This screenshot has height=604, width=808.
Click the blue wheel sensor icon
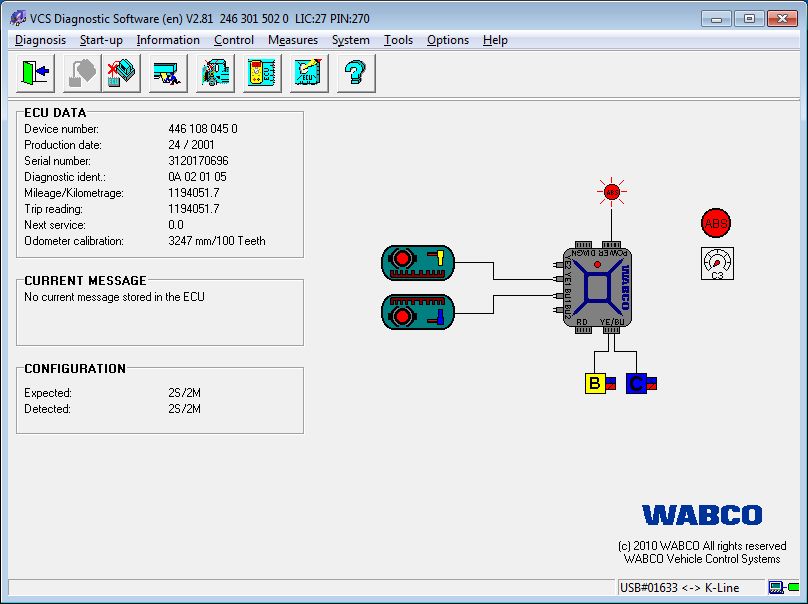pyautogui.click(x=418, y=312)
